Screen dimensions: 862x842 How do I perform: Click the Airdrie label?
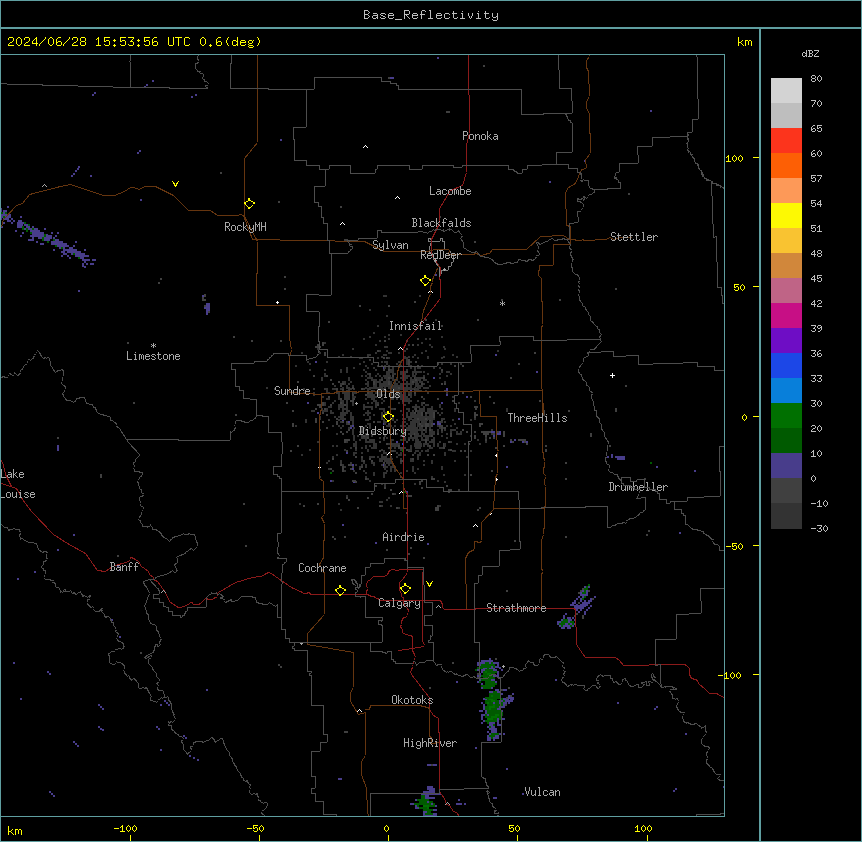403,537
